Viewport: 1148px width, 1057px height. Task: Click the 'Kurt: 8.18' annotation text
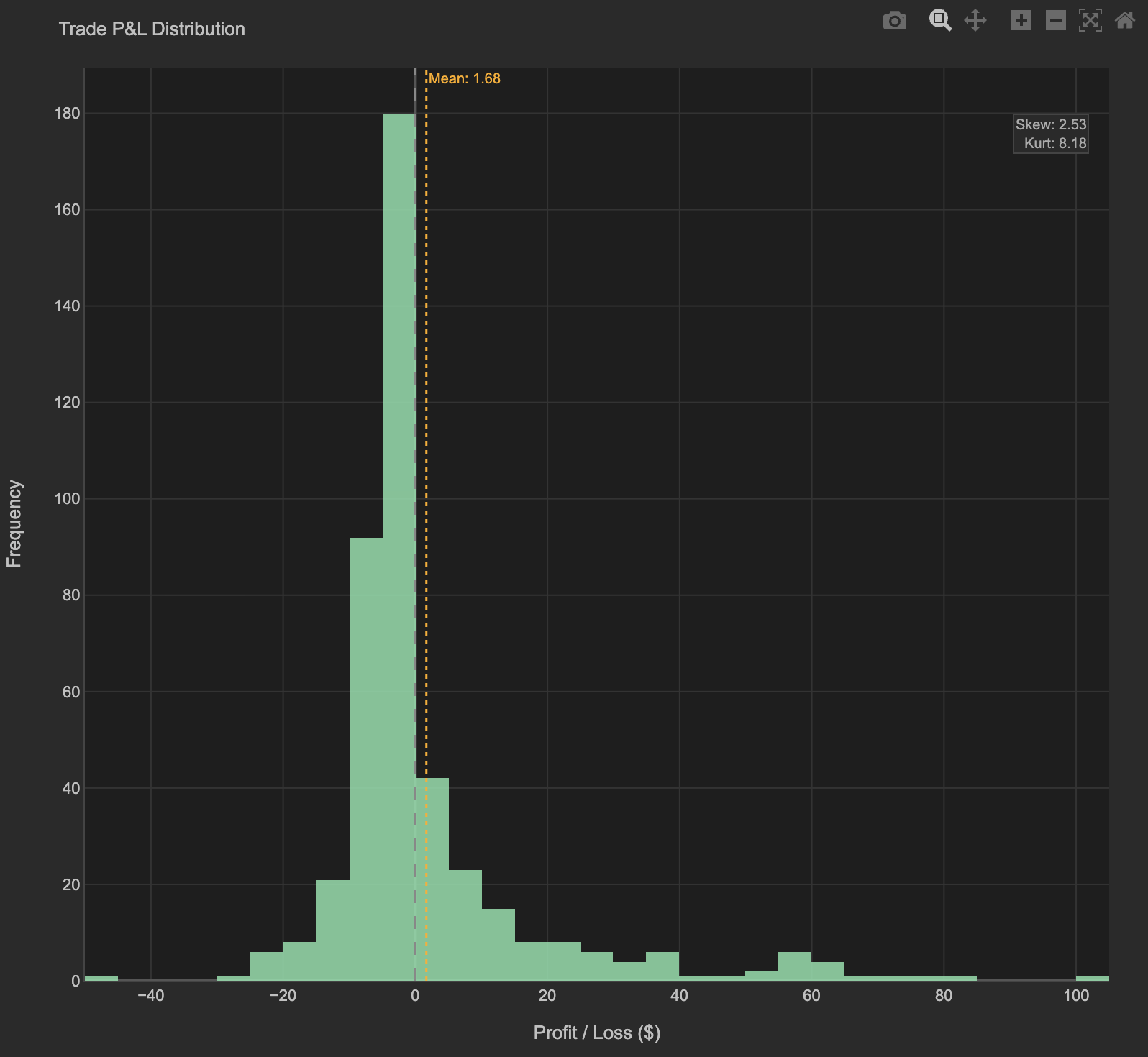1055,143
